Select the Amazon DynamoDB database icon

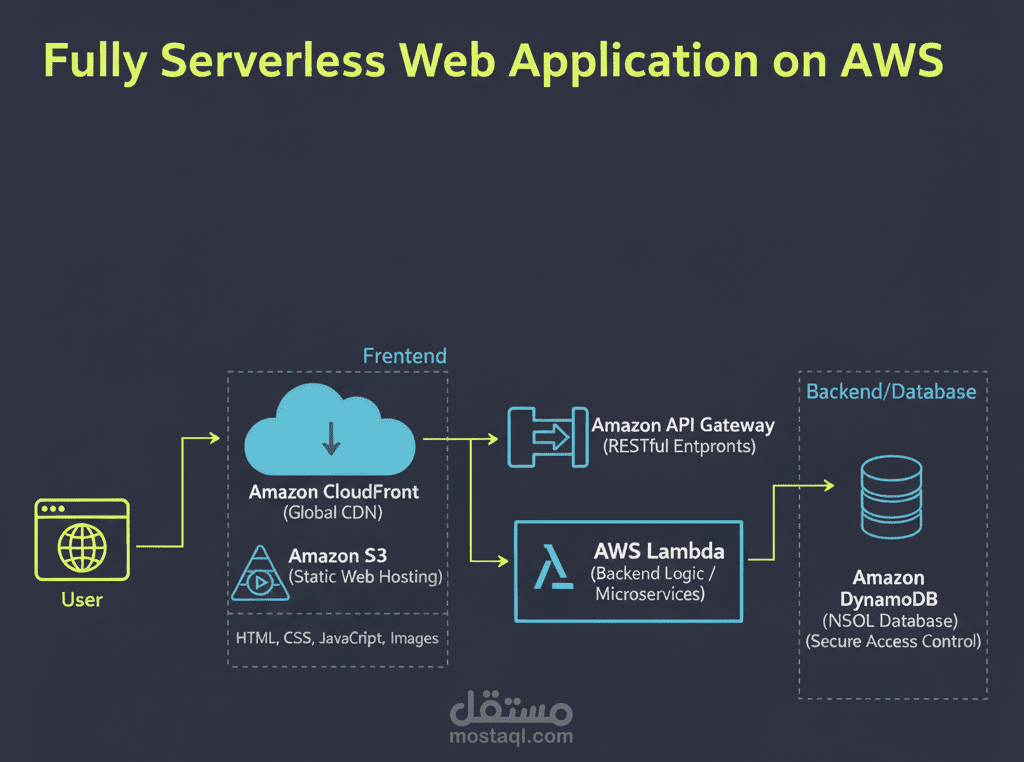[891, 497]
